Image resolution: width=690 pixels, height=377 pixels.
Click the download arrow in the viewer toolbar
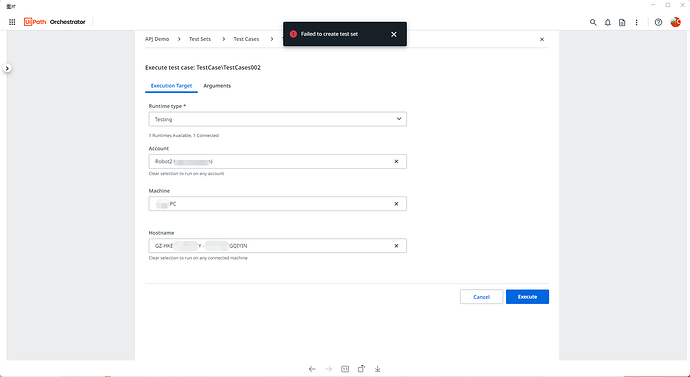click(x=378, y=369)
